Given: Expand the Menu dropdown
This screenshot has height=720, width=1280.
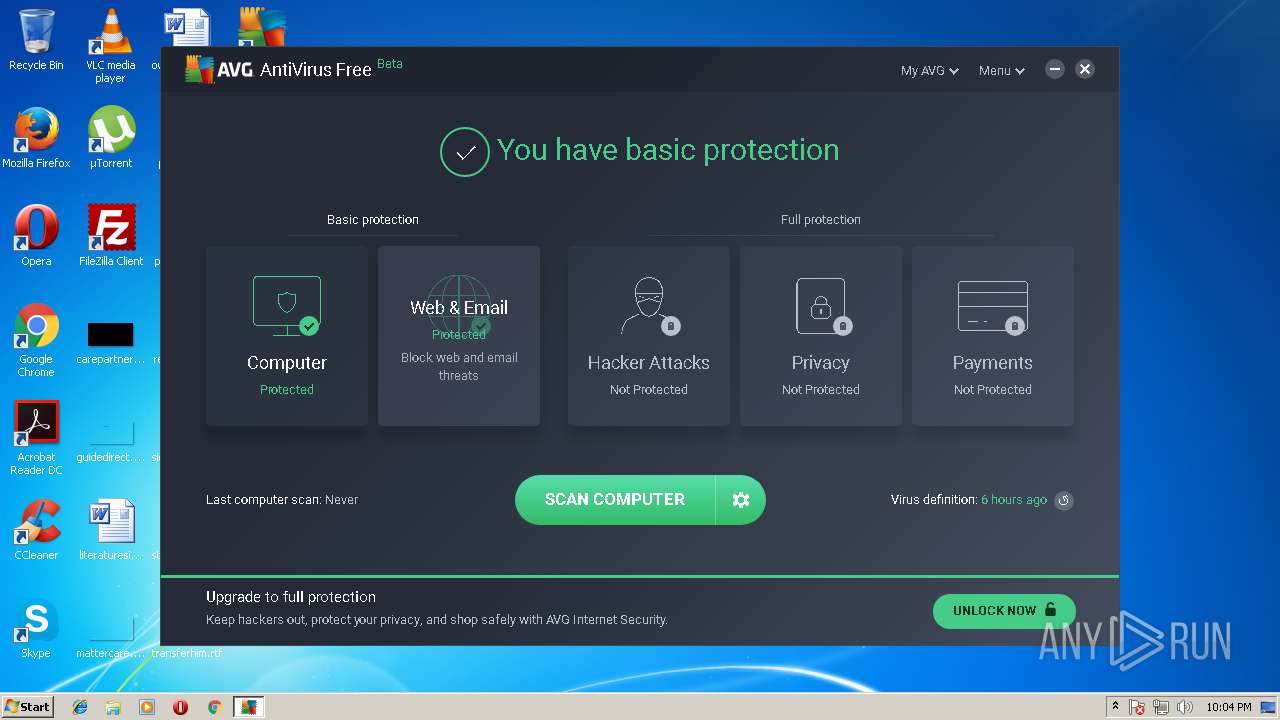Looking at the screenshot, I should pos(1002,71).
